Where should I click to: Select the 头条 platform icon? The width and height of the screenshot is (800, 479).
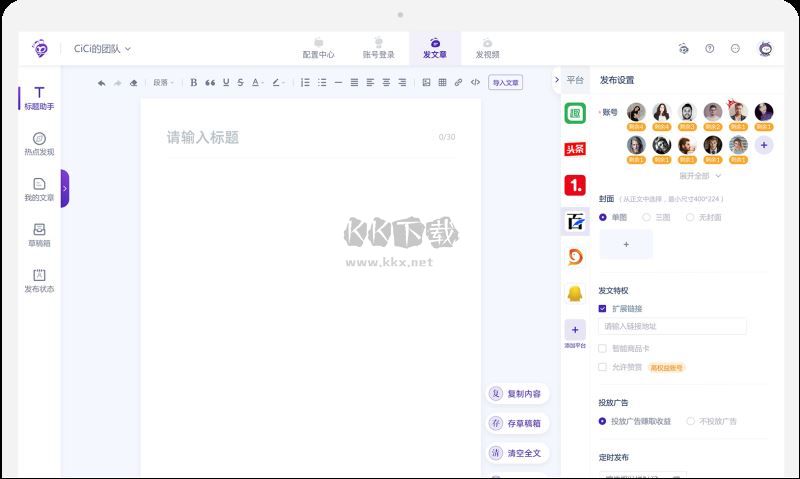(x=575, y=149)
